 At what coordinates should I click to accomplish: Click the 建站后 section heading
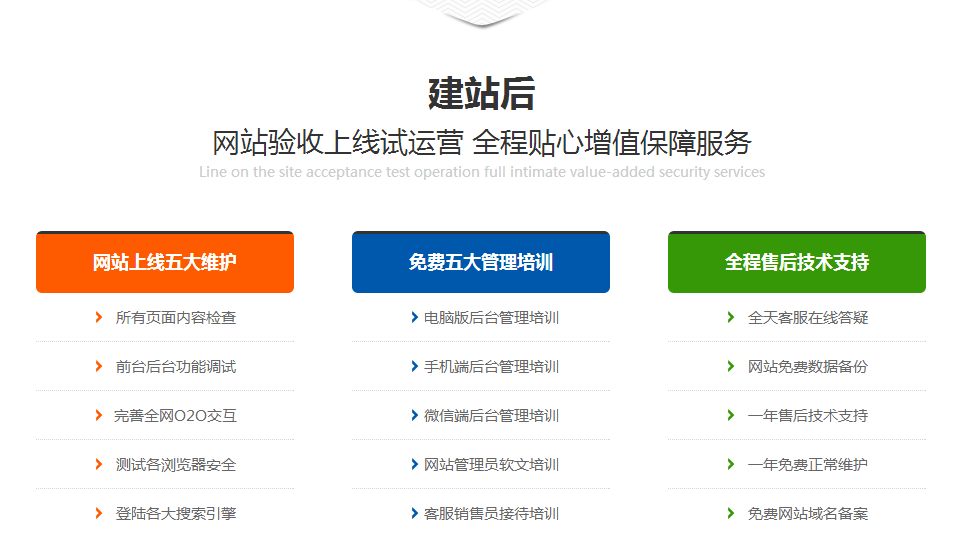(482, 94)
